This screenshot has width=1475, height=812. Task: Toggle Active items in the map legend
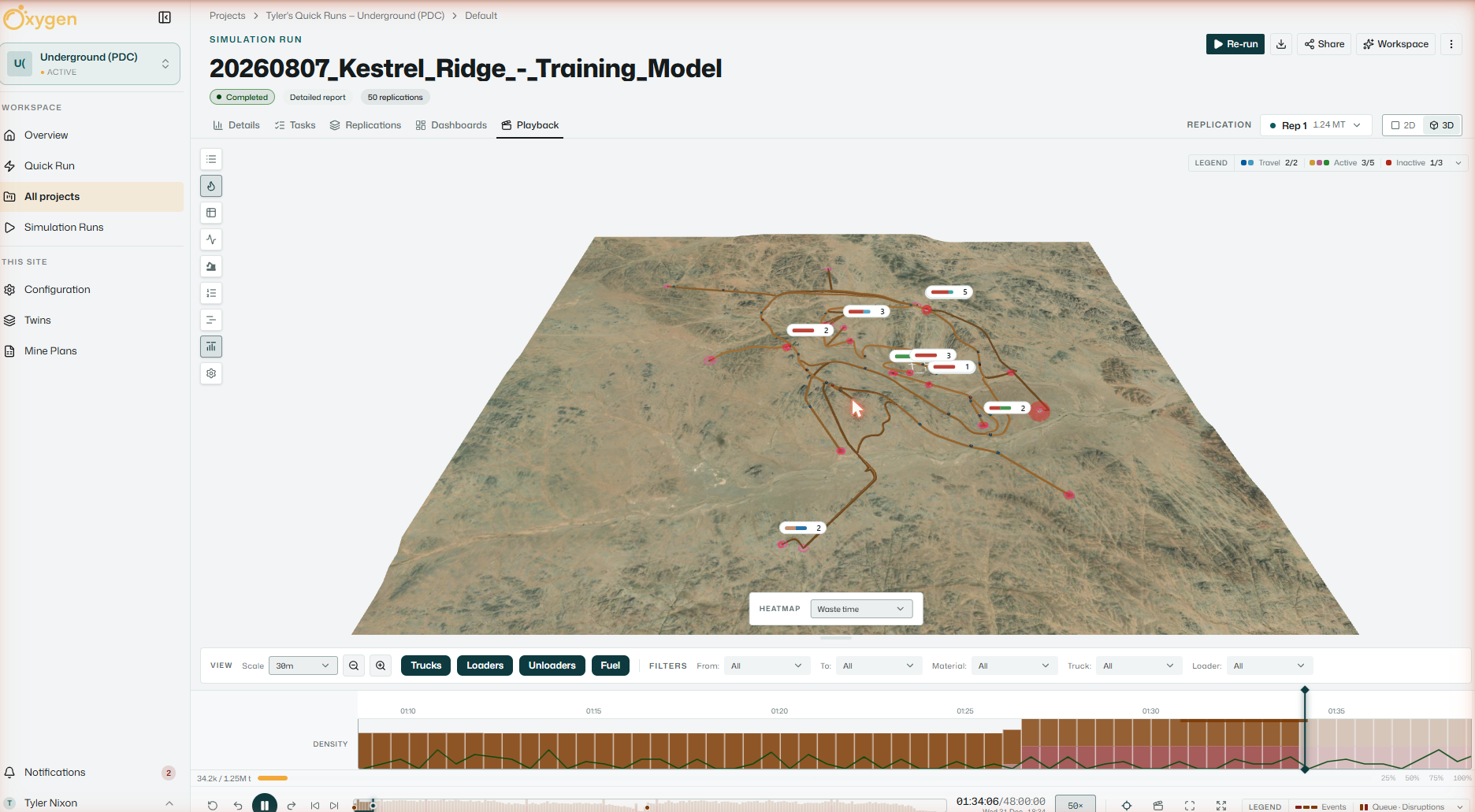pyautogui.click(x=1341, y=163)
